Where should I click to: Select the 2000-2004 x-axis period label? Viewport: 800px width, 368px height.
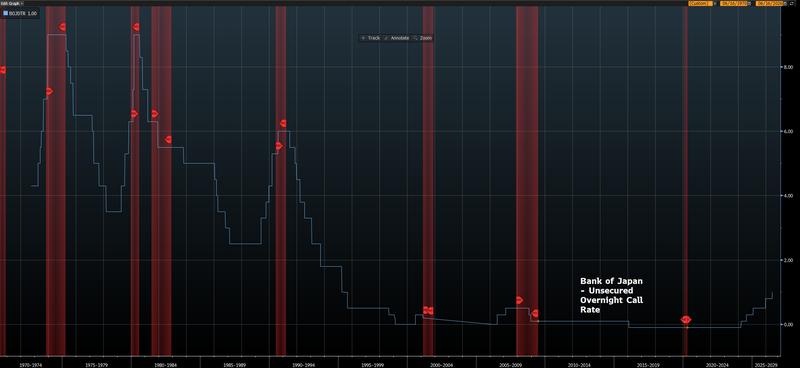click(441, 365)
